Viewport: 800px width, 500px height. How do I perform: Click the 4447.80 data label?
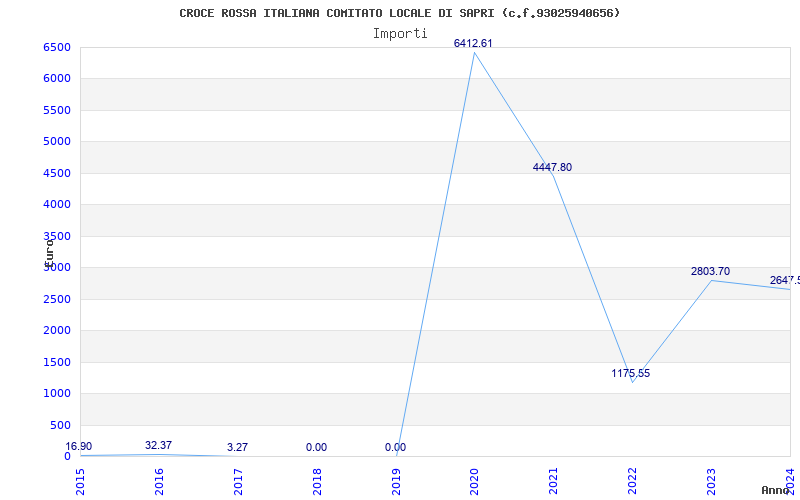pos(552,167)
